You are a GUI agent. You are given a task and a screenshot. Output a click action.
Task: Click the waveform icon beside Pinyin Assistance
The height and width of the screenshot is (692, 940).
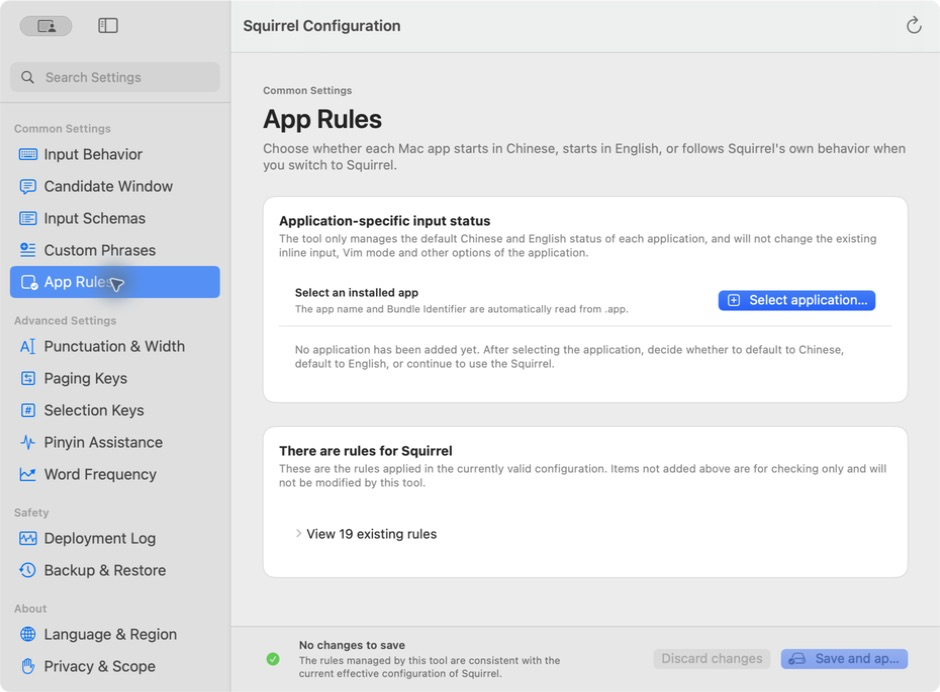click(x=28, y=443)
